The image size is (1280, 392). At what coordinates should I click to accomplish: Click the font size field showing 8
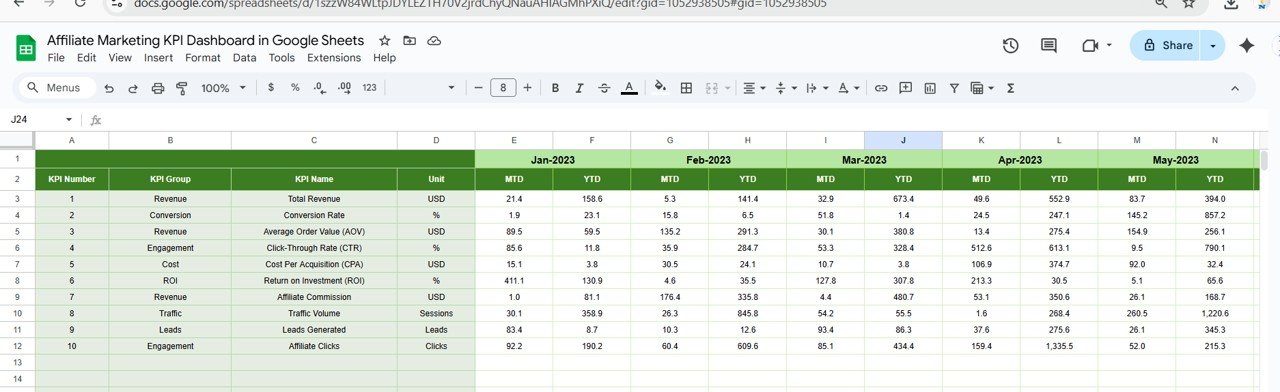pos(502,88)
